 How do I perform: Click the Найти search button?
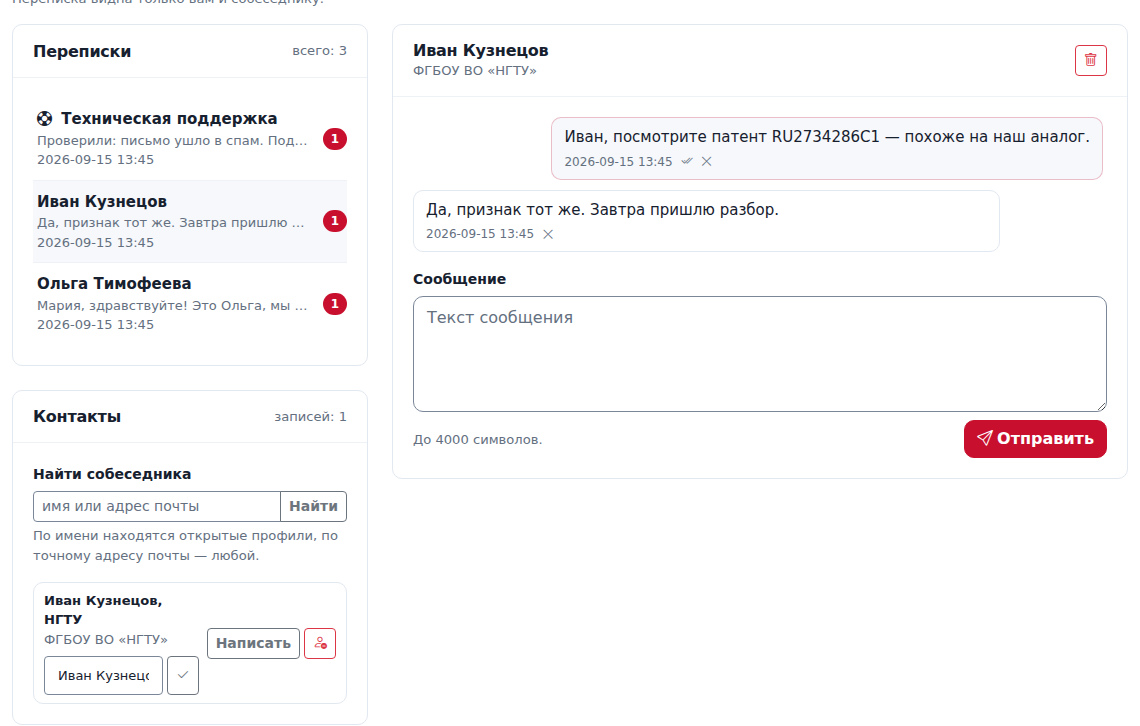pyautogui.click(x=313, y=507)
